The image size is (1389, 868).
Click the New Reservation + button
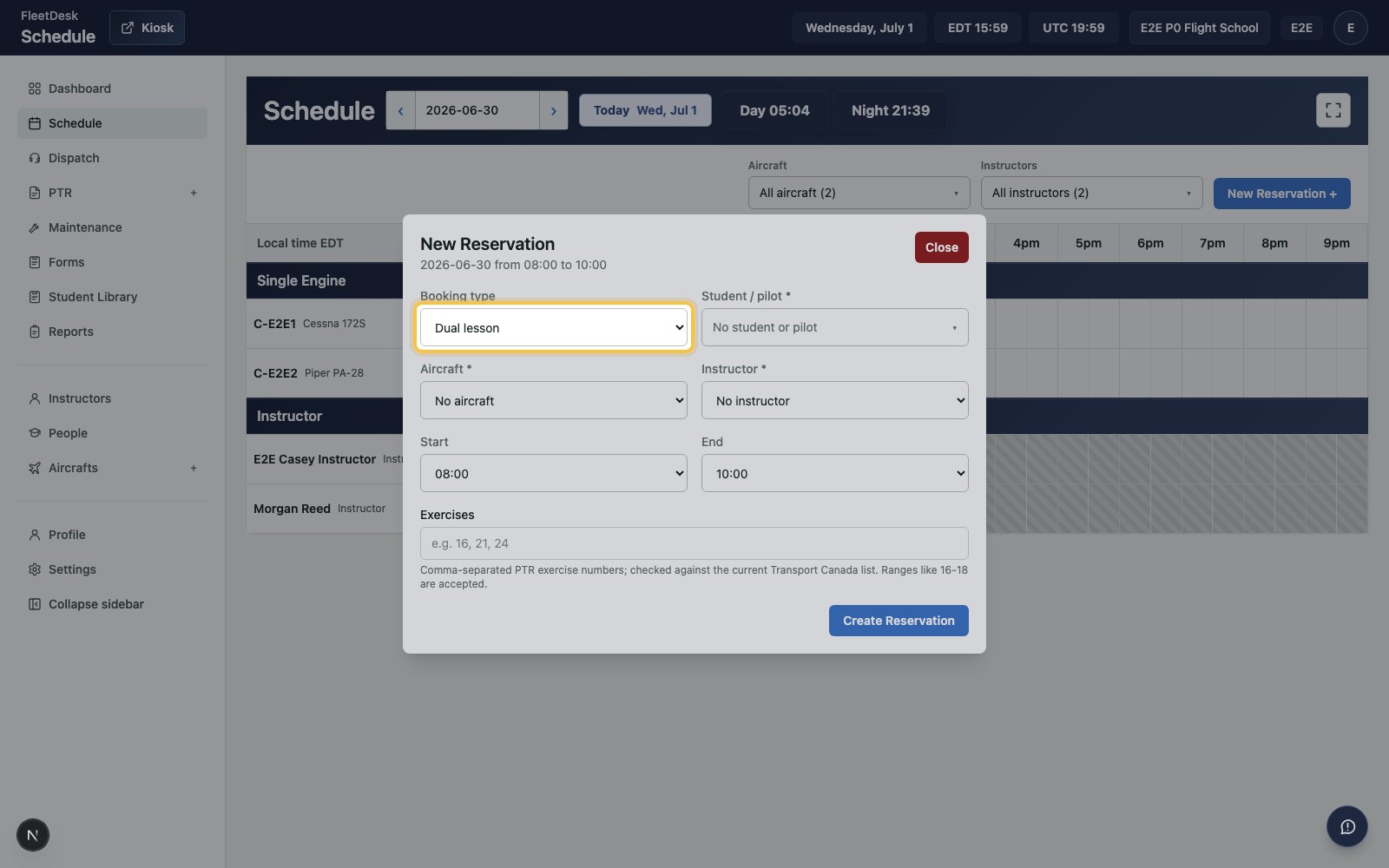(1281, 194)
